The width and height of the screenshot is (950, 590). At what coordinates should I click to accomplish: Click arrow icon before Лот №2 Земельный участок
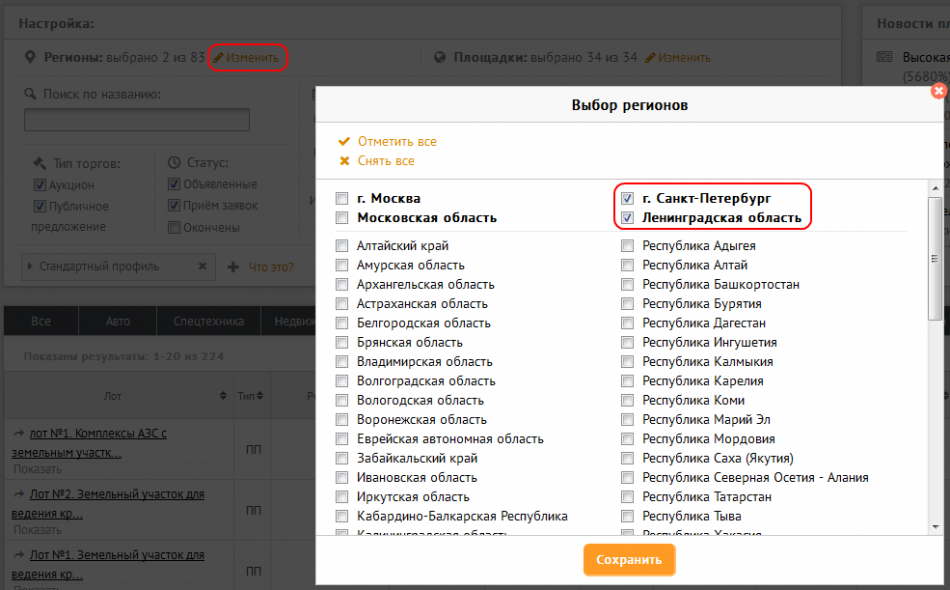pyautogui.click(x=19, y=494)
